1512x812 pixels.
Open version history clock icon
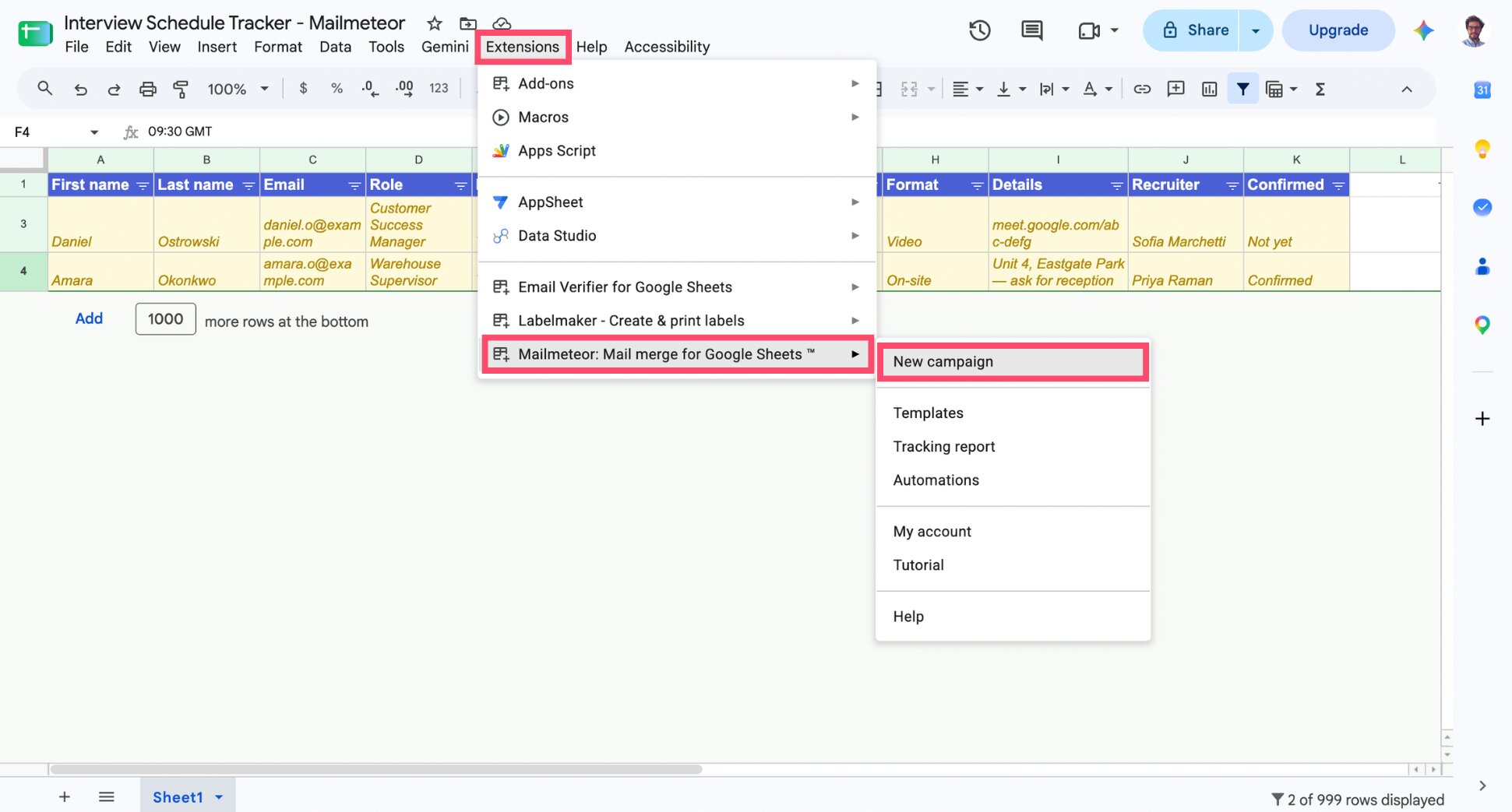click(979, 30)
